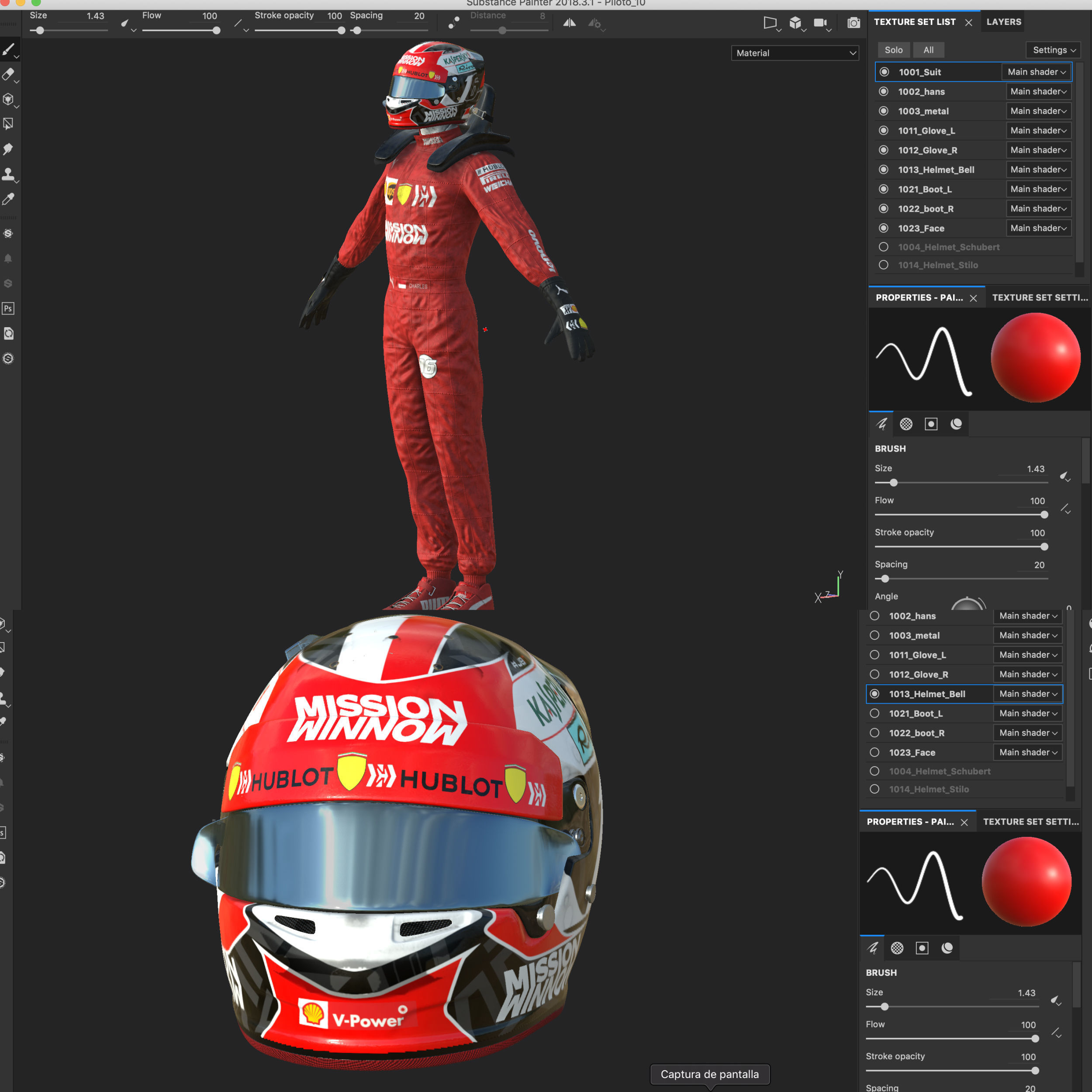
Task: Click the Flow slider in Brush properties
Action: coord(961,515)
